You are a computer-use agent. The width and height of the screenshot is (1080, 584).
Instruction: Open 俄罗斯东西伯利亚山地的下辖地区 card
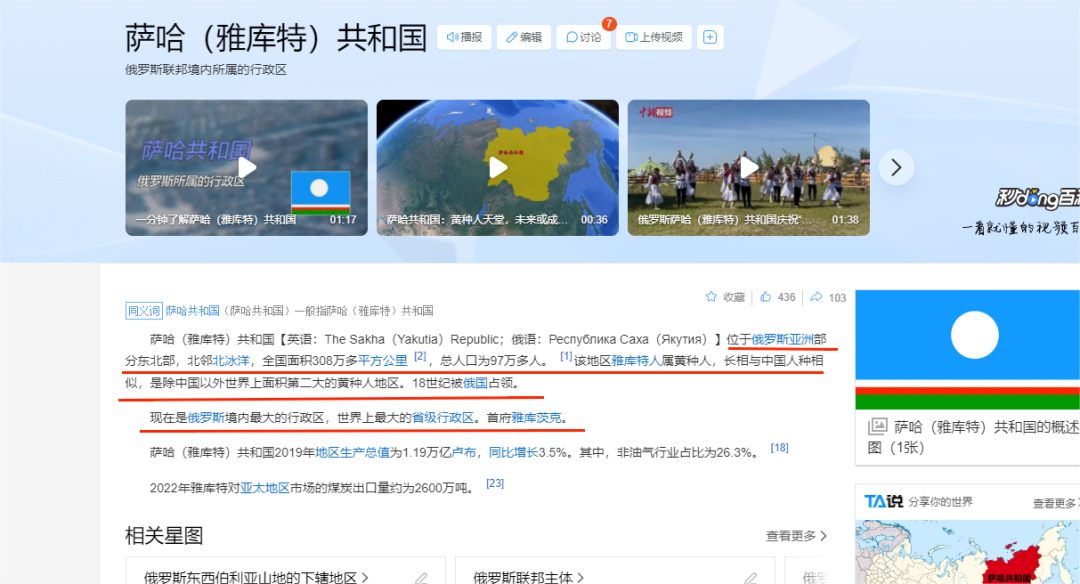256,577
